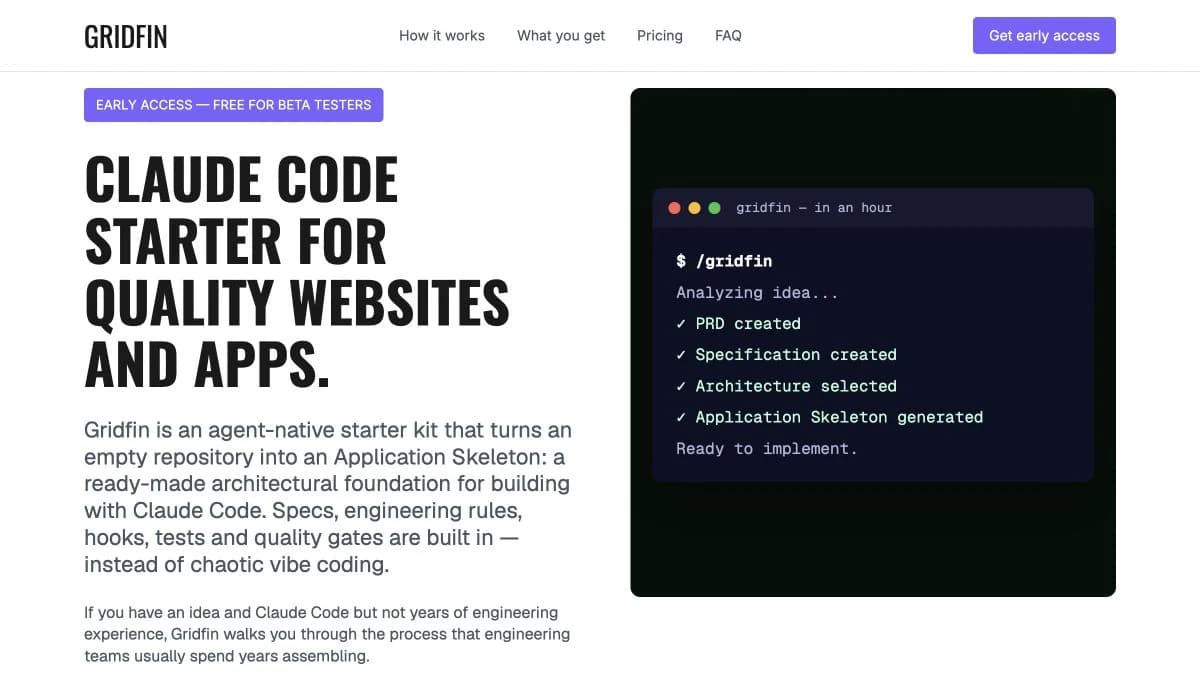
Task: Click the 'If you have an idea' paragraph
Action: [x=327, y=634]
